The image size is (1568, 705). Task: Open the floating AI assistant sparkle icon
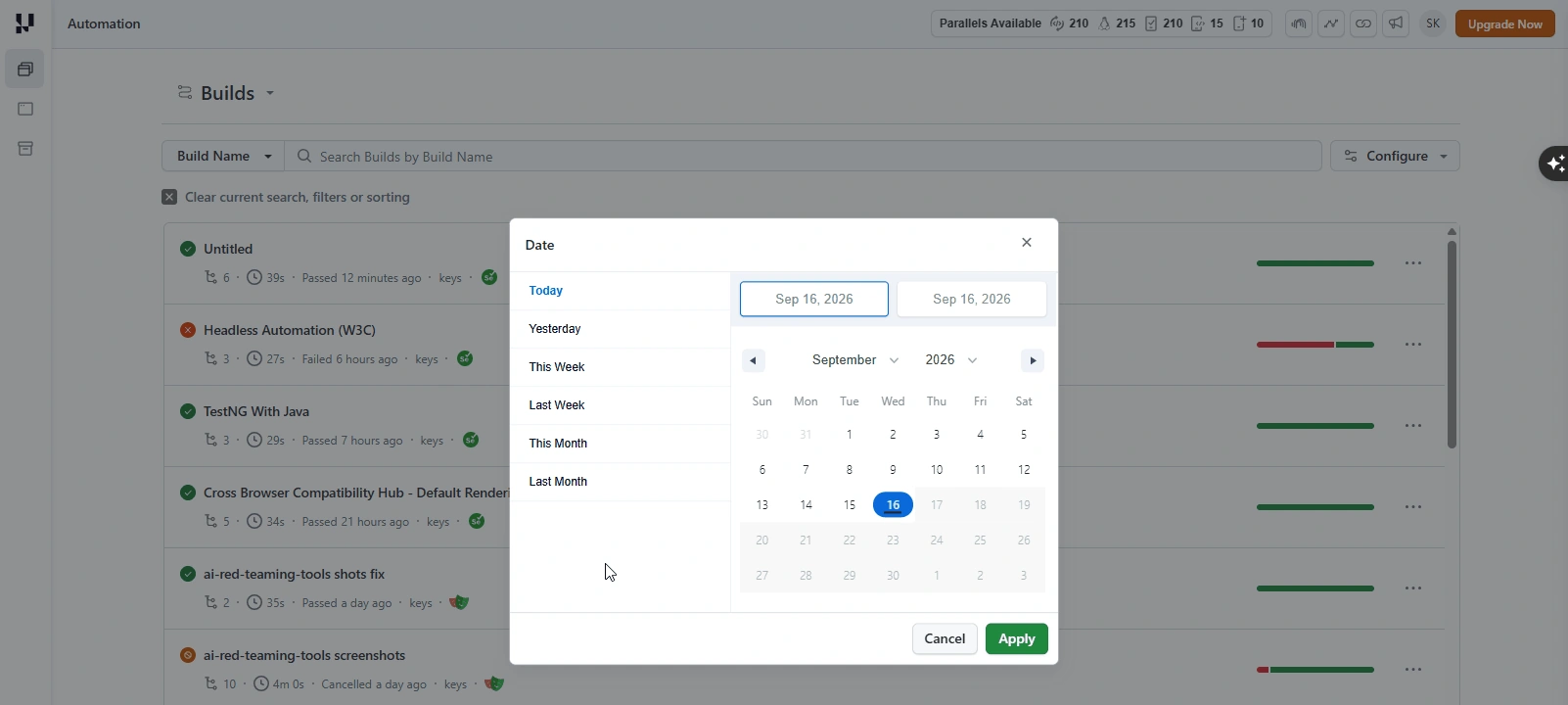1554,164
